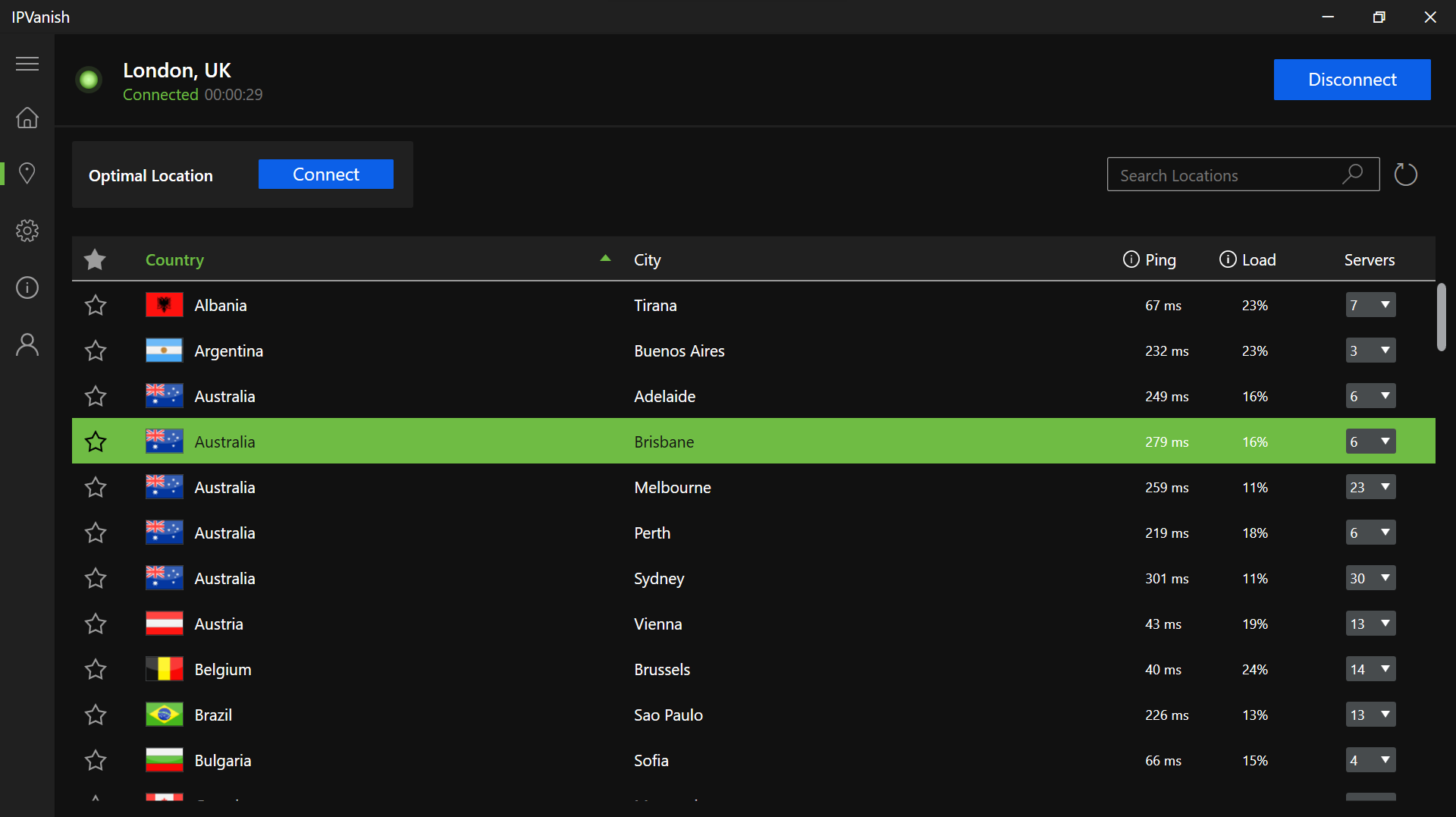Viewport: 1456px width, 817px height.
Task: Favorite the Austria Vienna server
Action: click(96, 624)
